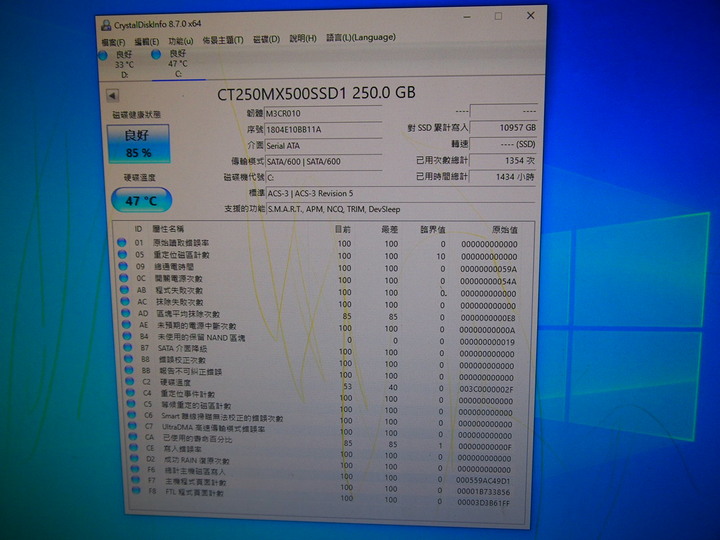Click the Serial ATA interface field

point(323,146)
